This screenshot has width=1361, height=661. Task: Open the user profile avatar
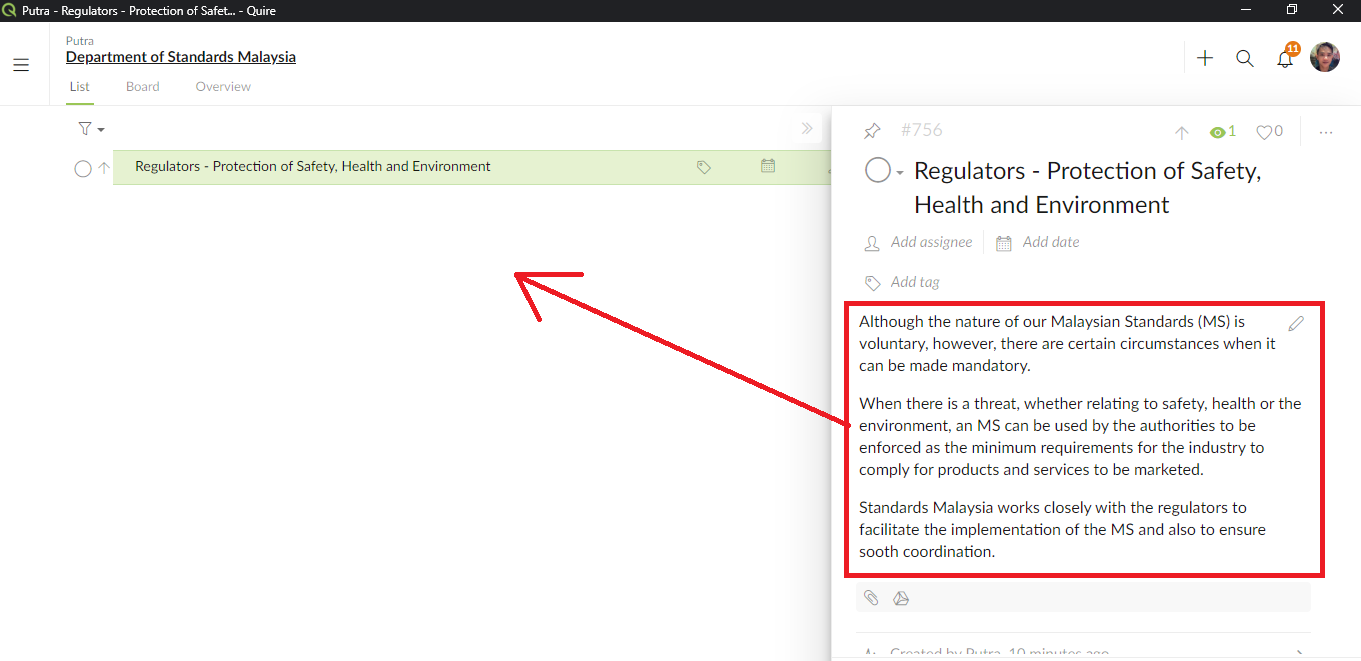[1325, 57]
